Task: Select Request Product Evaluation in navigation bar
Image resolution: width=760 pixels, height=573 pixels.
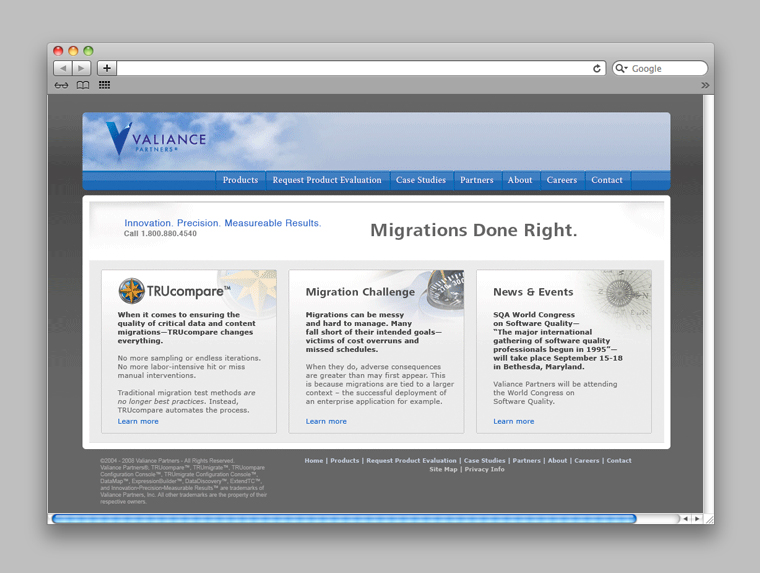Action: tap(327, 180)
